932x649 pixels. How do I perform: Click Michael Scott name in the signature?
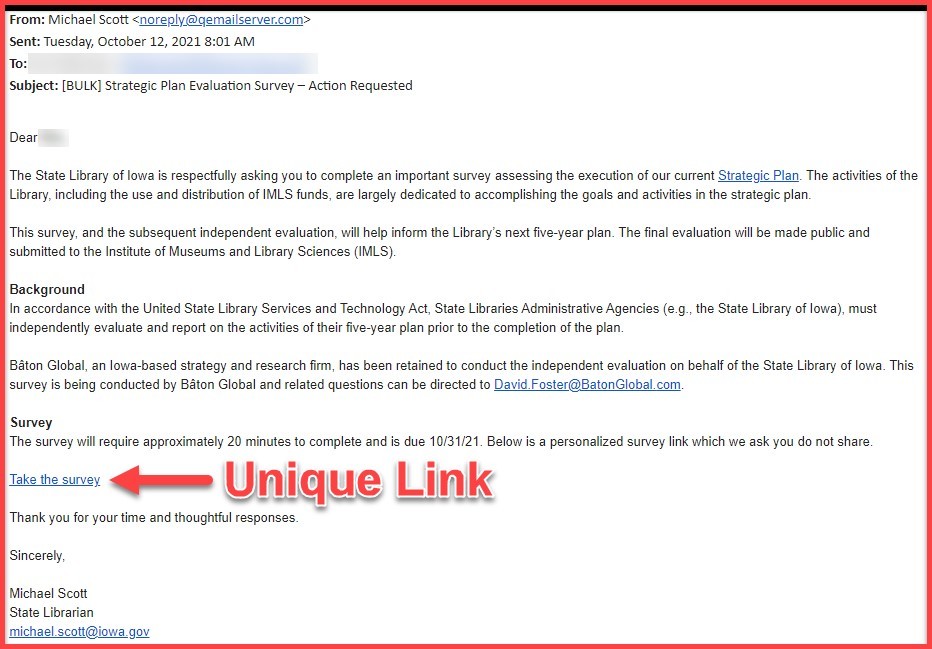coord(48,593)
